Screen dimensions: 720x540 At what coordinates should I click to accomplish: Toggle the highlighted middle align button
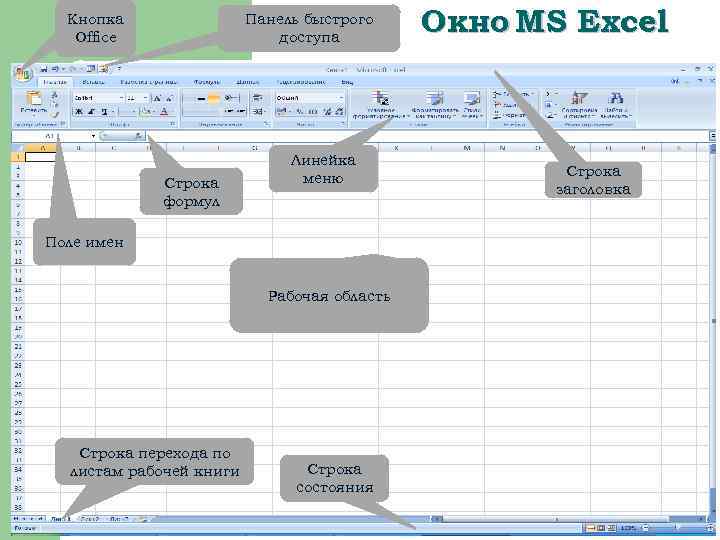(x=214, y=98)
